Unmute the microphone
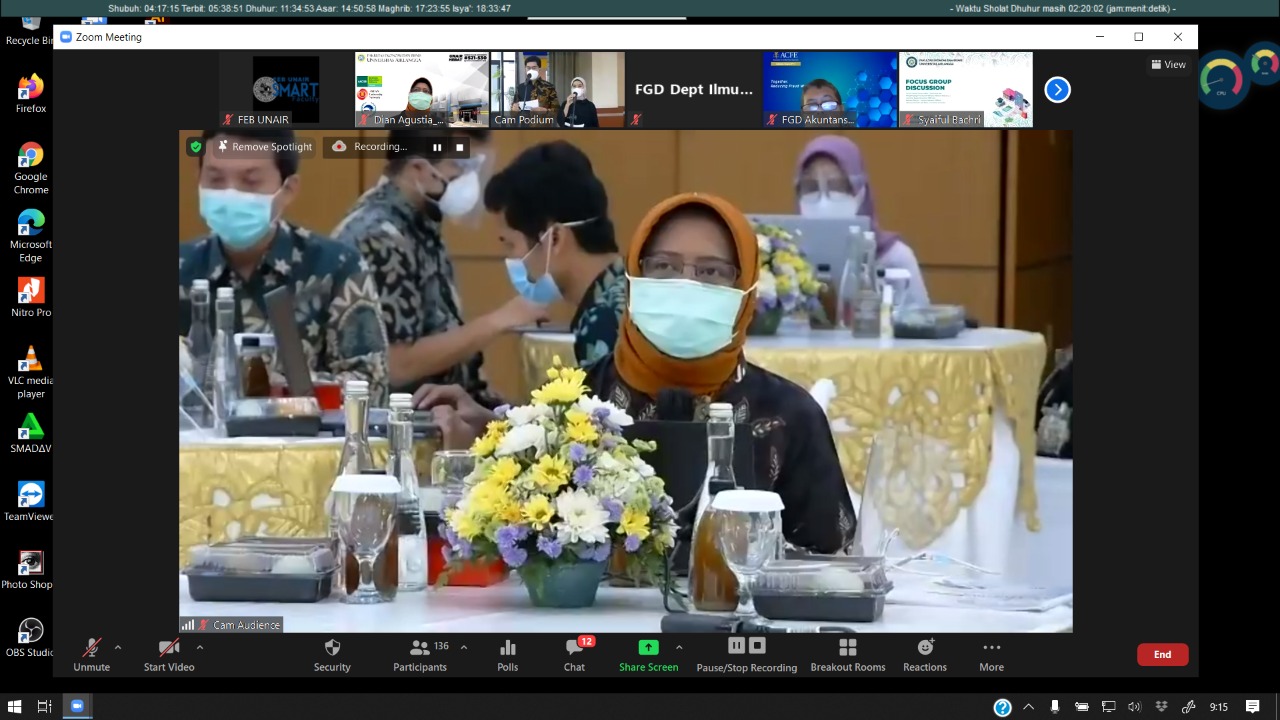 tap(91, 648)
